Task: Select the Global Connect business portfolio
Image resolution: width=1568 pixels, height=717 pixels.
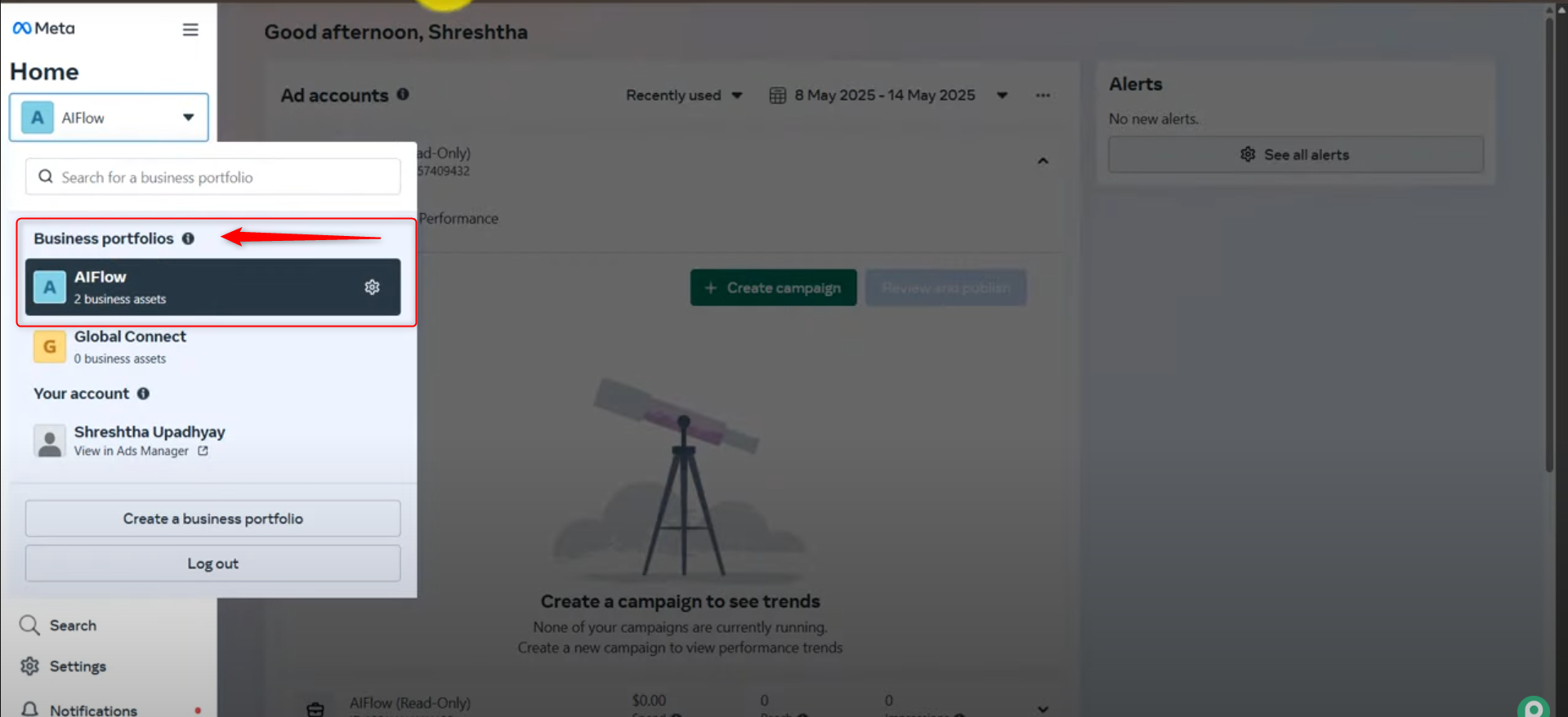Action: [x=212, y=347]
